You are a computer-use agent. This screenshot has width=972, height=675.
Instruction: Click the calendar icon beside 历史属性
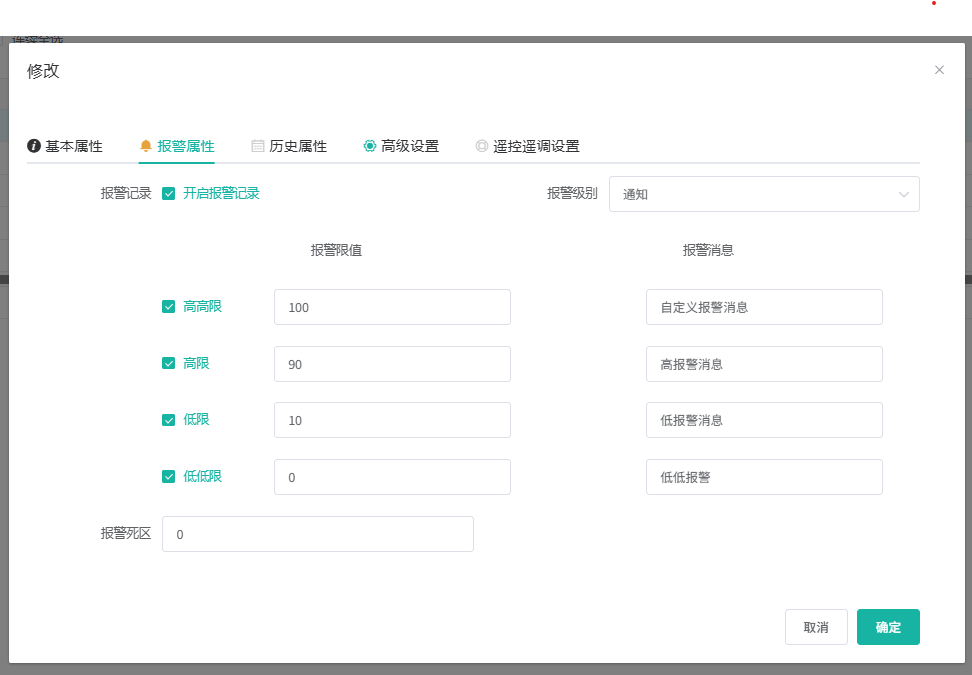point(258,146)
